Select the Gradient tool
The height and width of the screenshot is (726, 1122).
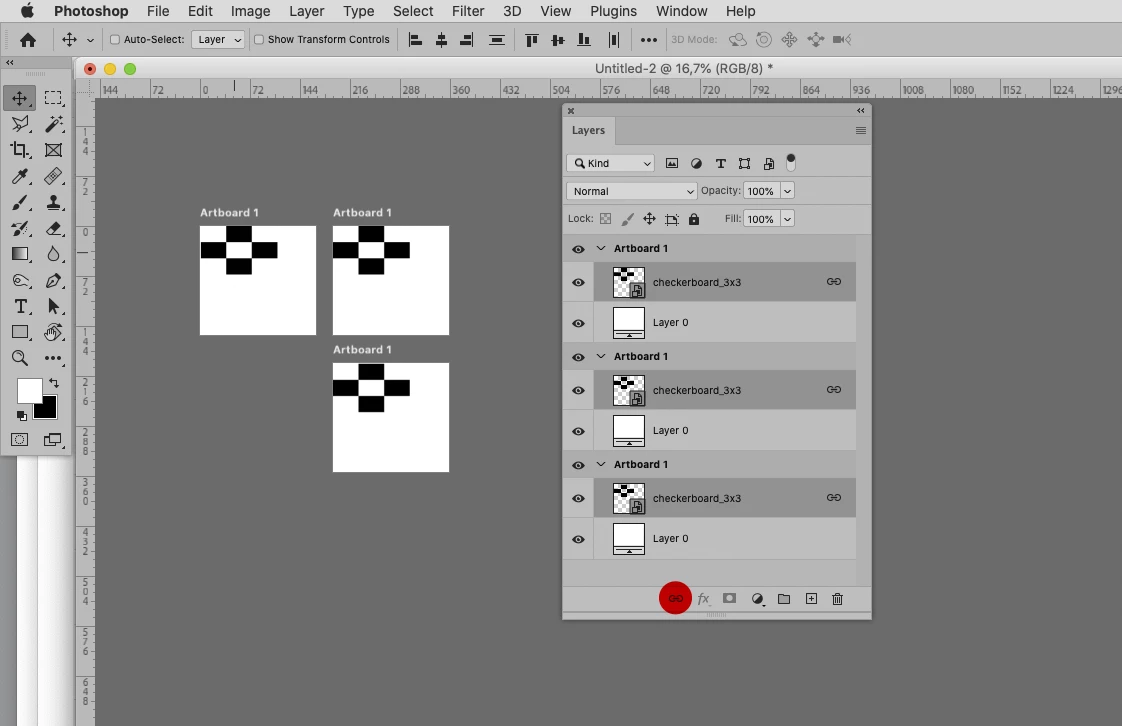20,254
